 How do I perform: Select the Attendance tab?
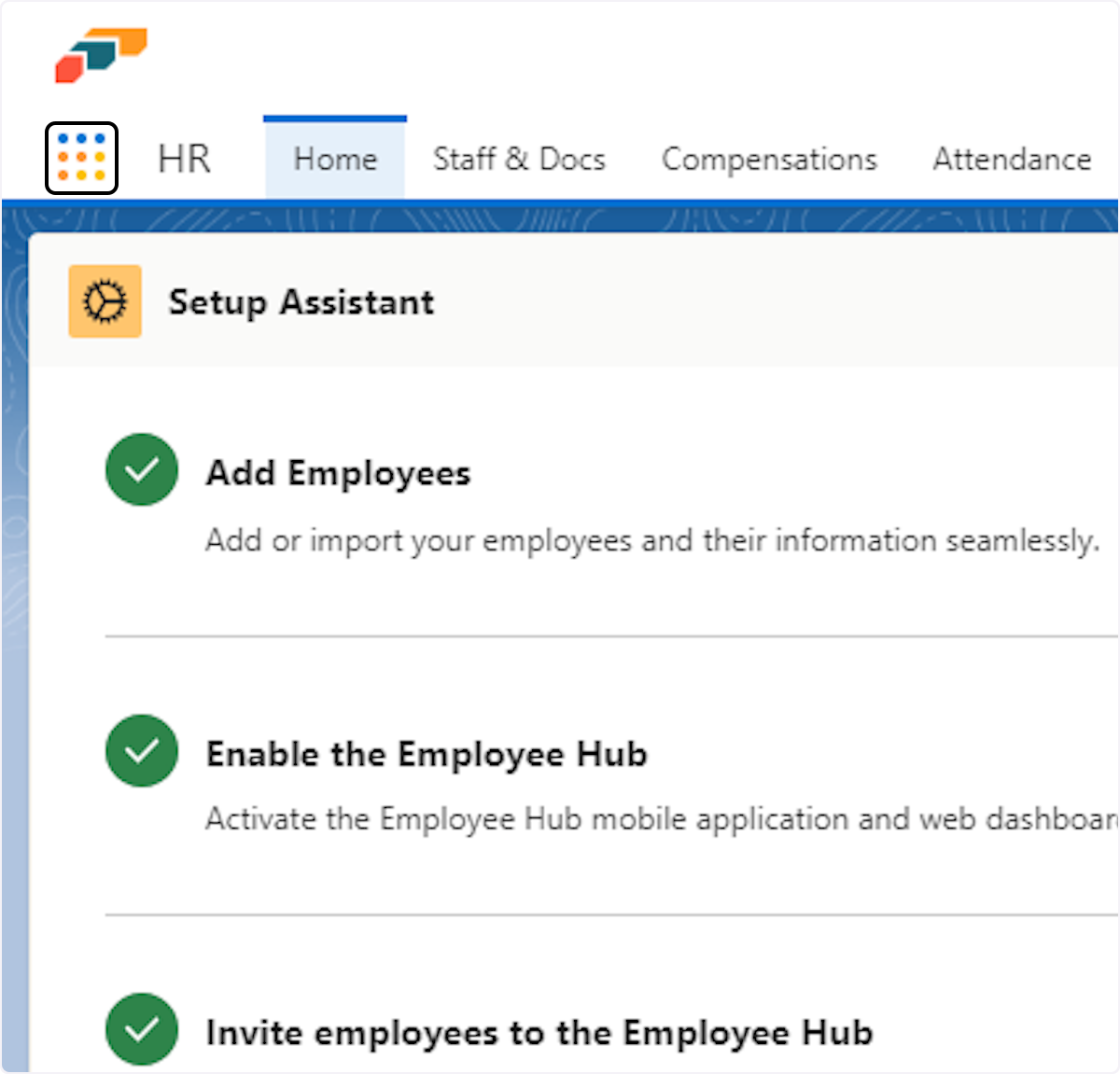[x=1012, y=159]
